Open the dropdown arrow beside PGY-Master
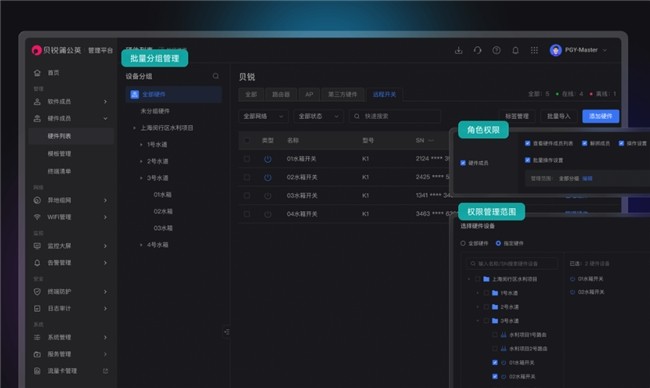 pos(605,50)
